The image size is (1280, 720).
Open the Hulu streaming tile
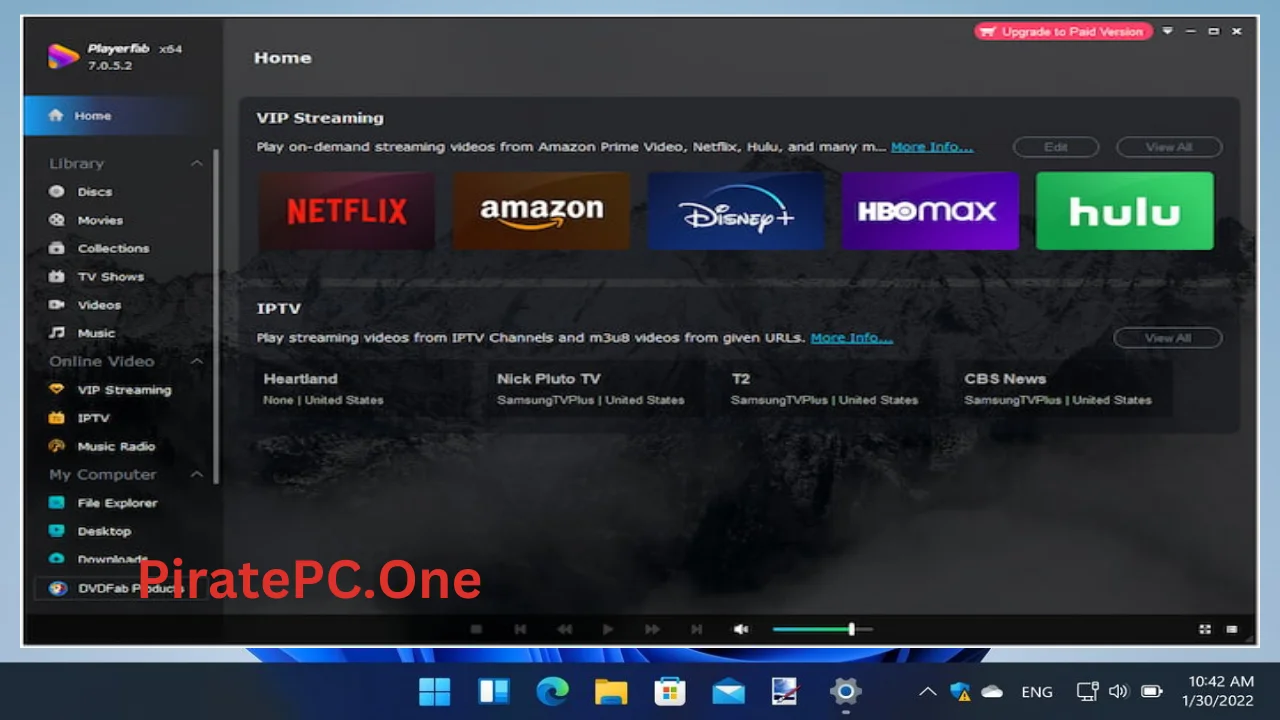coord(1125,211)
